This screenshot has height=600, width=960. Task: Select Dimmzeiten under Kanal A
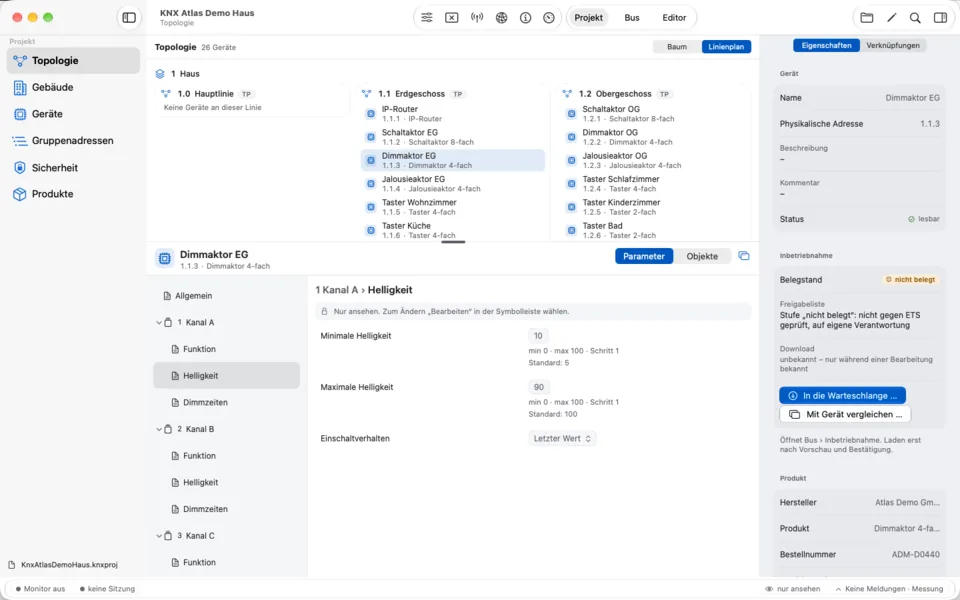227,402
